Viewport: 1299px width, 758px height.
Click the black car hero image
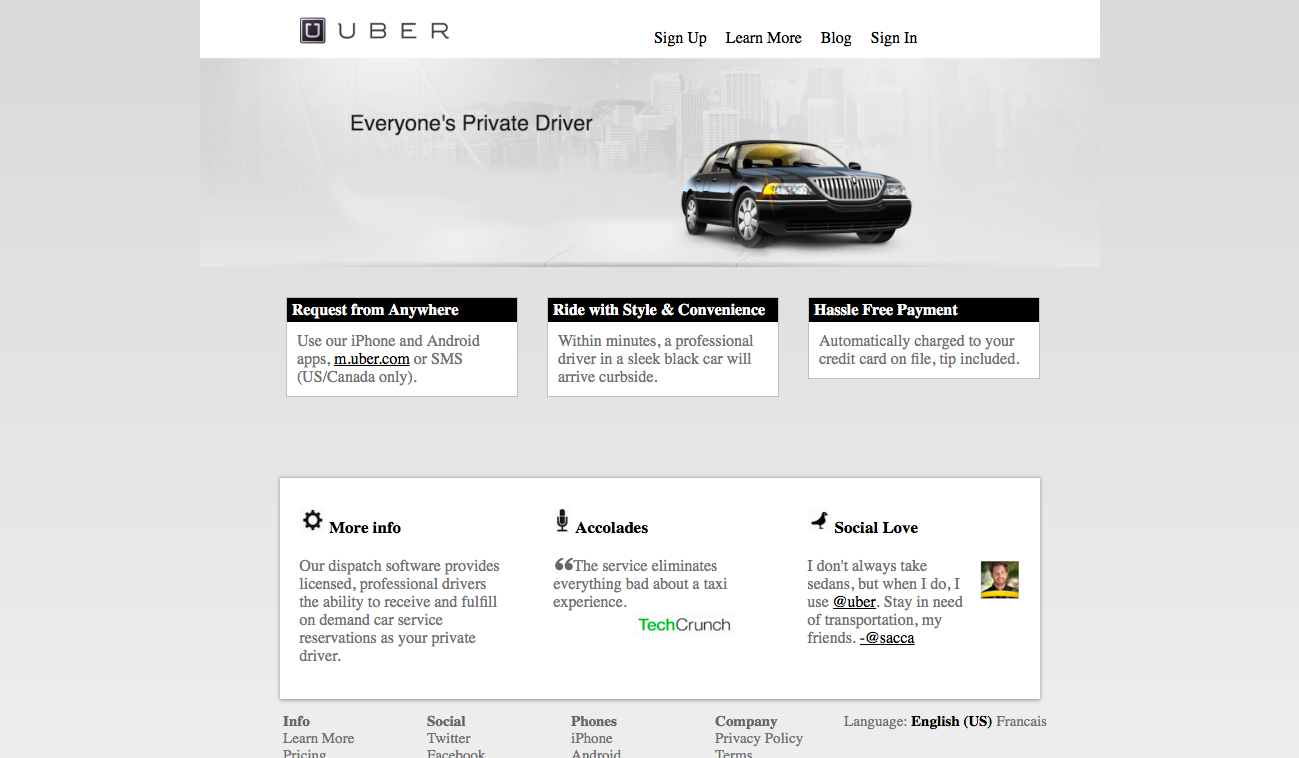click(796, 193)
